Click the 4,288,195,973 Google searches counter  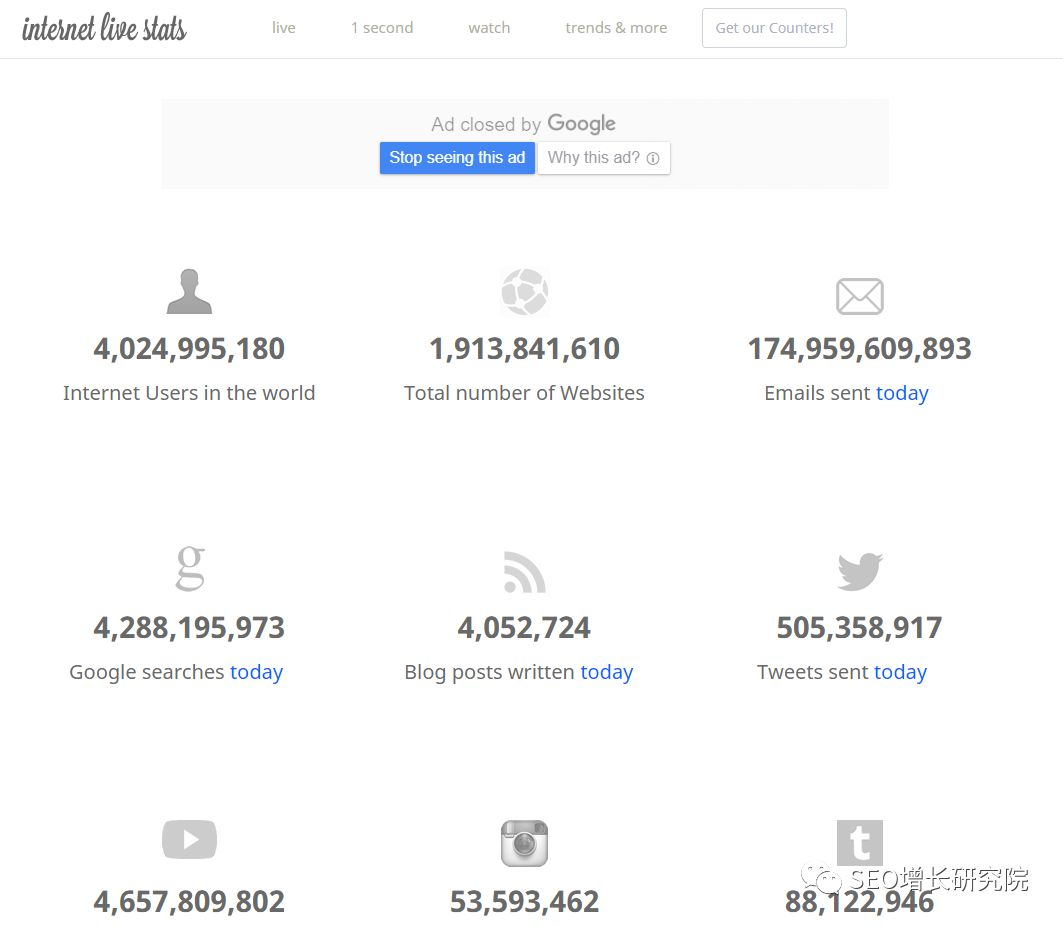[x=189, y=628]
